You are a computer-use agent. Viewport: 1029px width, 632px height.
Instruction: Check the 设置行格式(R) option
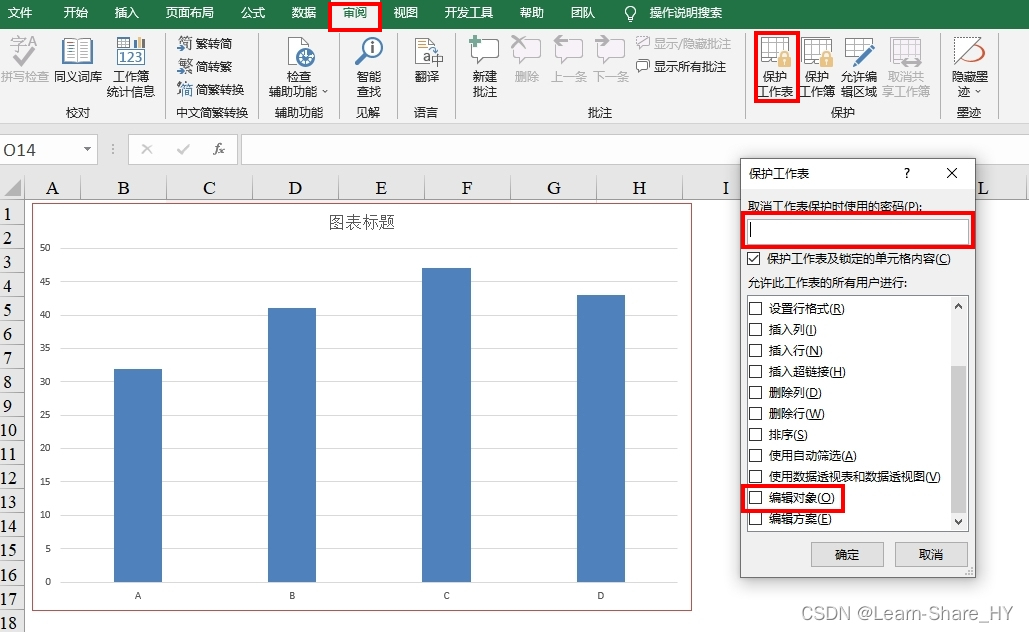tap(756, 308)
